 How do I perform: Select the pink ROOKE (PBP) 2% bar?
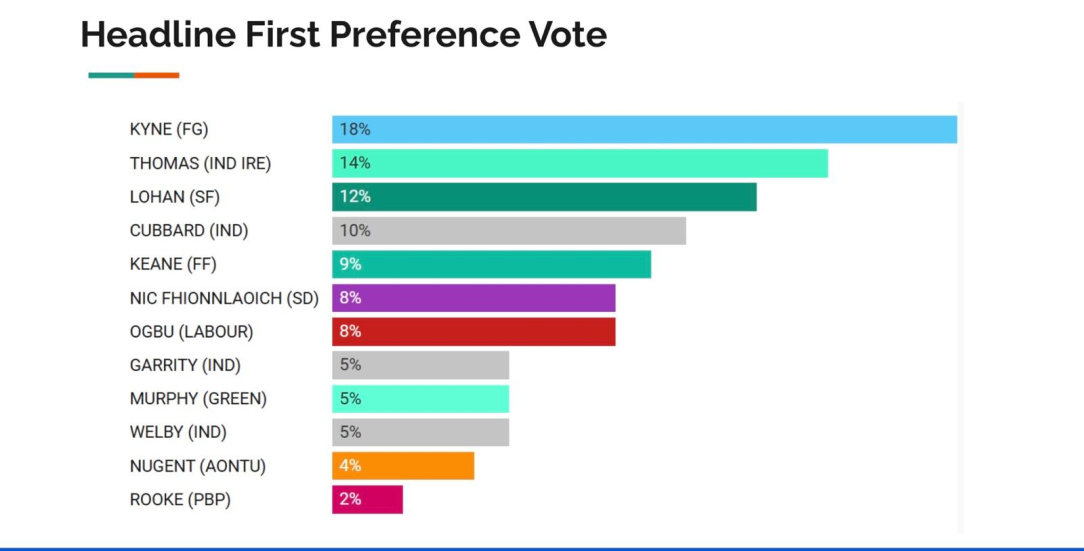[x=367, y=499]
